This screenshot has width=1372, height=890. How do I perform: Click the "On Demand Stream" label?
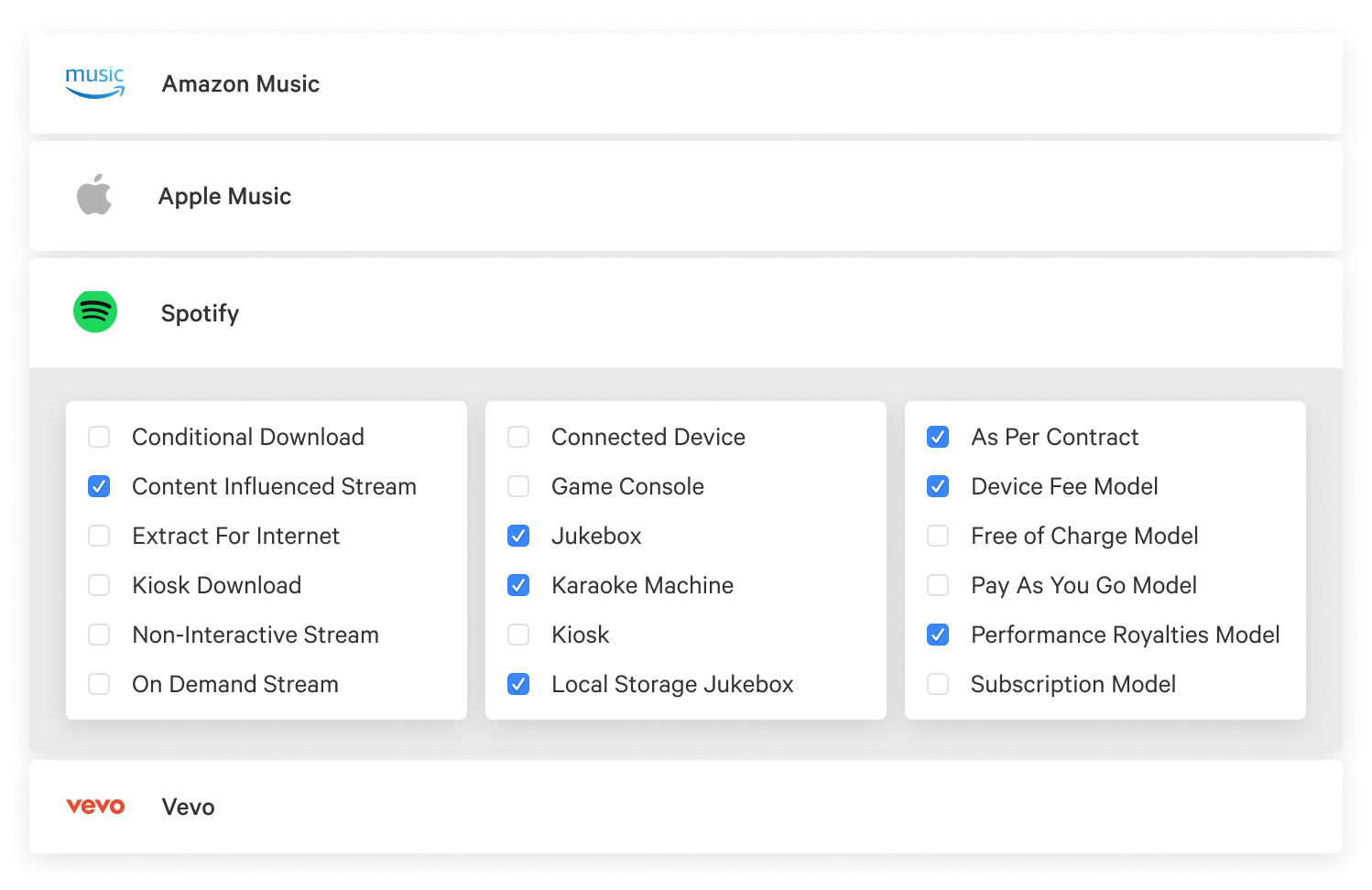click(235, 684)
